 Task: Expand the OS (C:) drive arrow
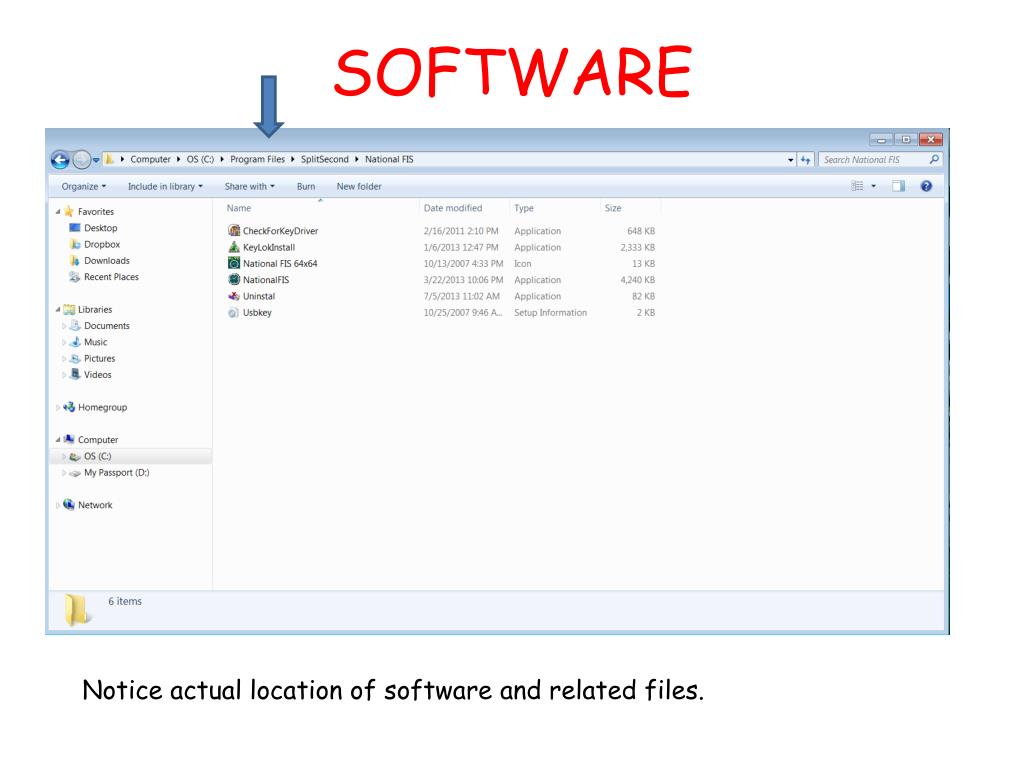tap(63, 456)
